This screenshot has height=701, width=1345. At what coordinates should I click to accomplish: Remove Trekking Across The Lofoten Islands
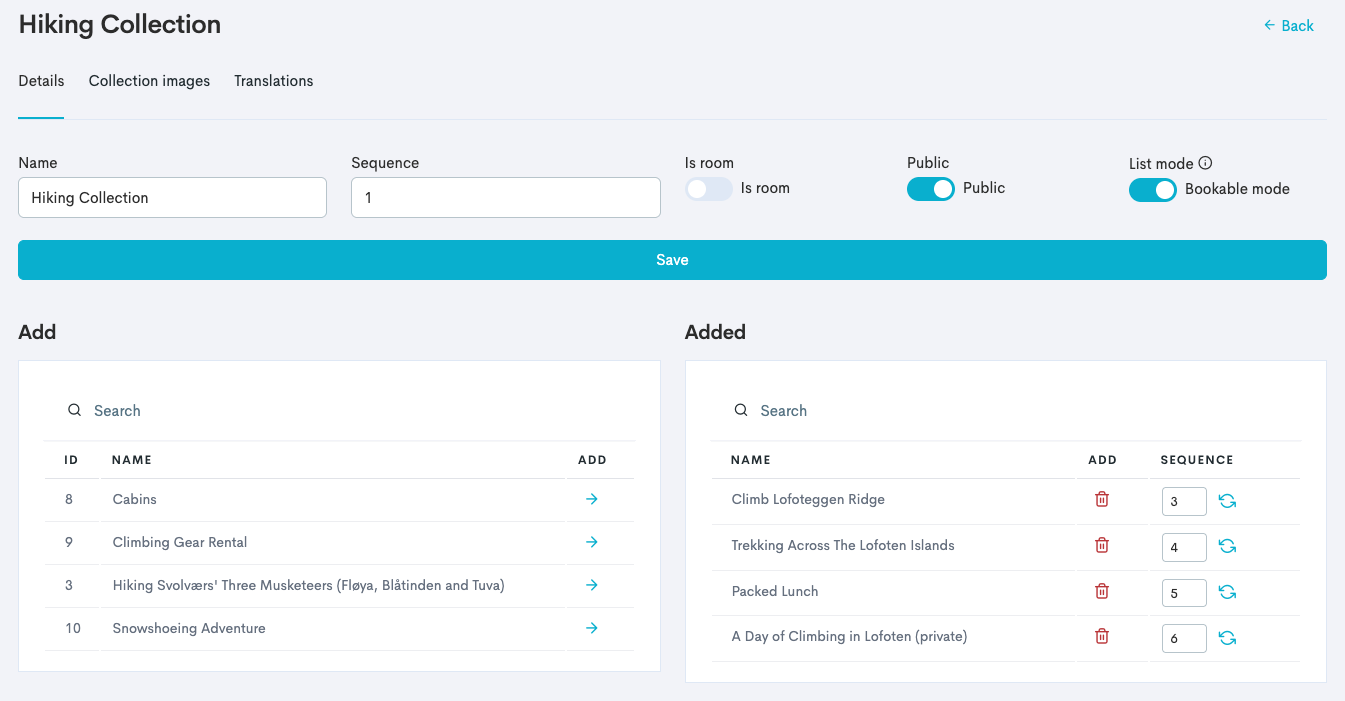pos(1102,545)
